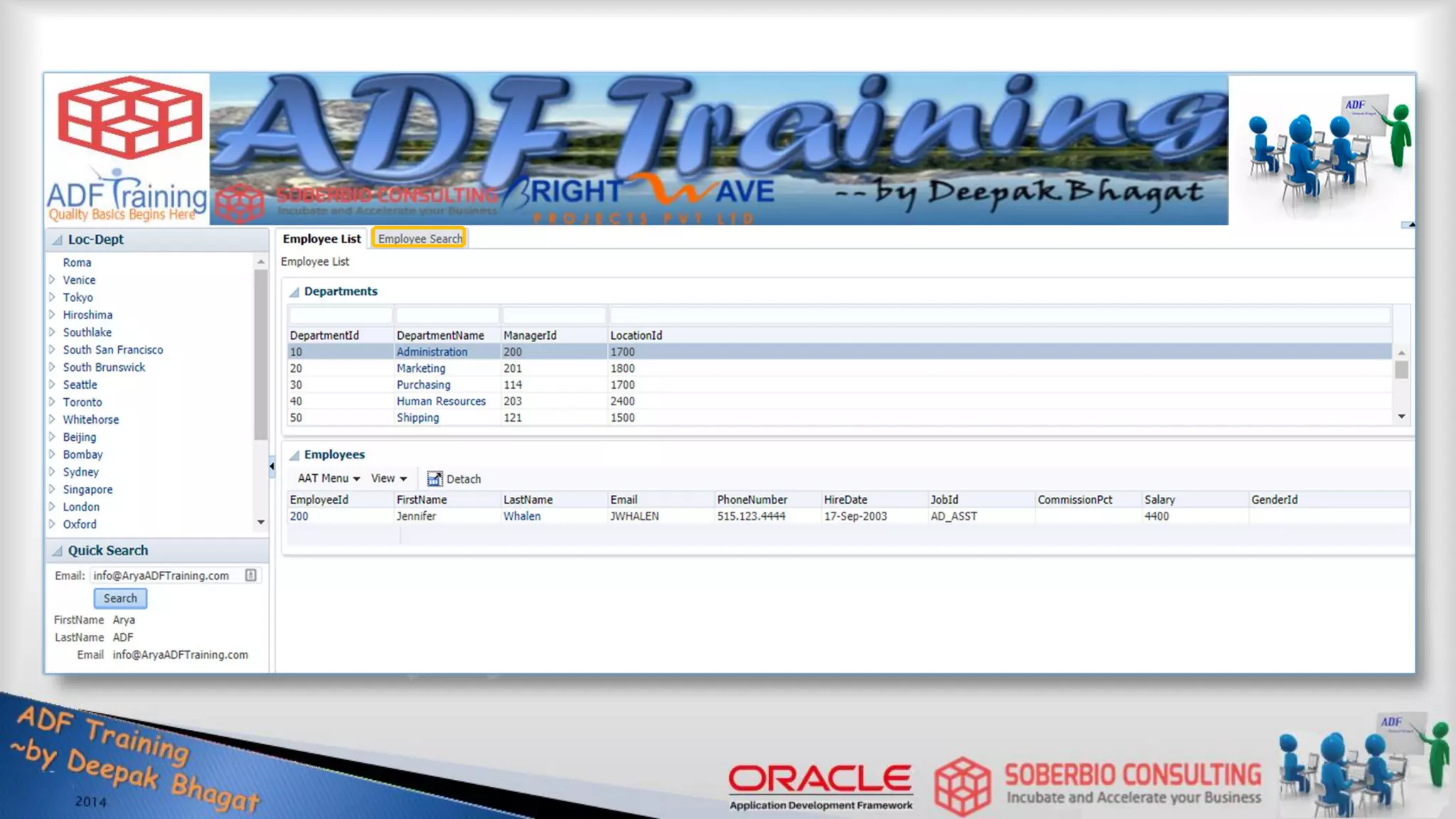Switch to the Employee Search tab
This screenshot has width=1456, height=819.
pyautogui.click(x=419, y=239)
